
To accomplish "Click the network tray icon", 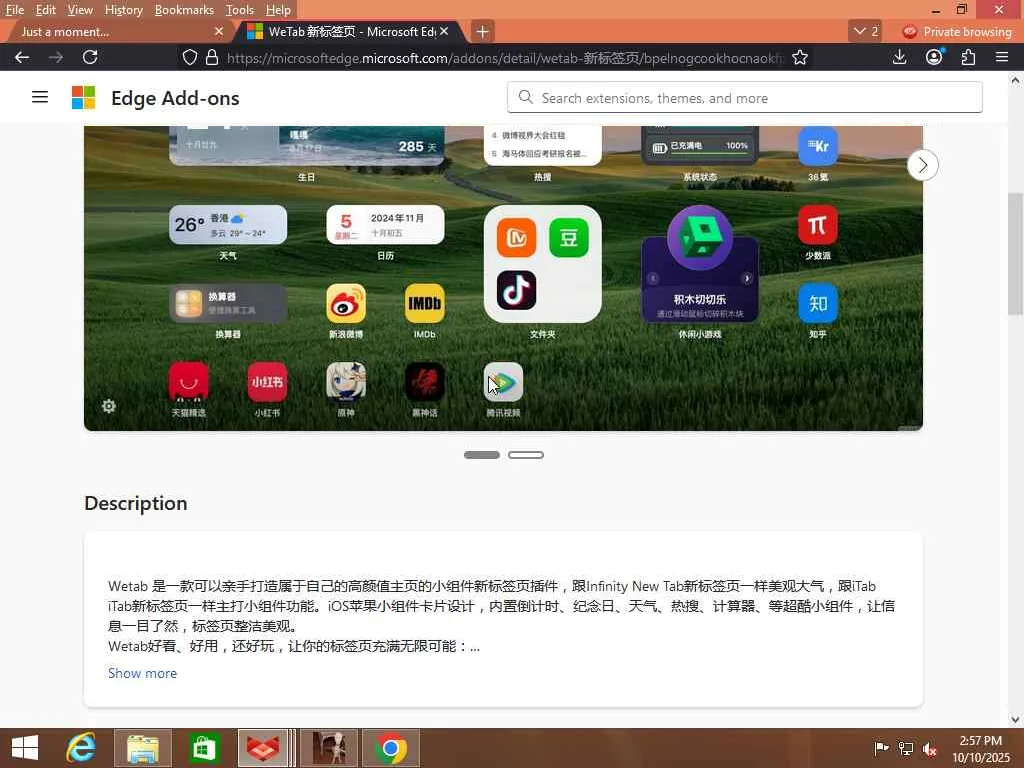I will pos(906,748).
